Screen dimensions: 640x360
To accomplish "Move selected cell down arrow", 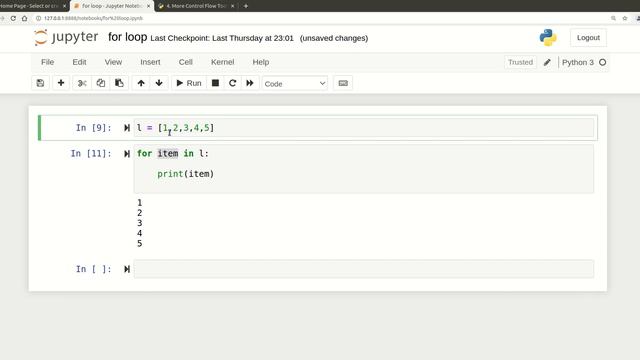I will 159,83.
